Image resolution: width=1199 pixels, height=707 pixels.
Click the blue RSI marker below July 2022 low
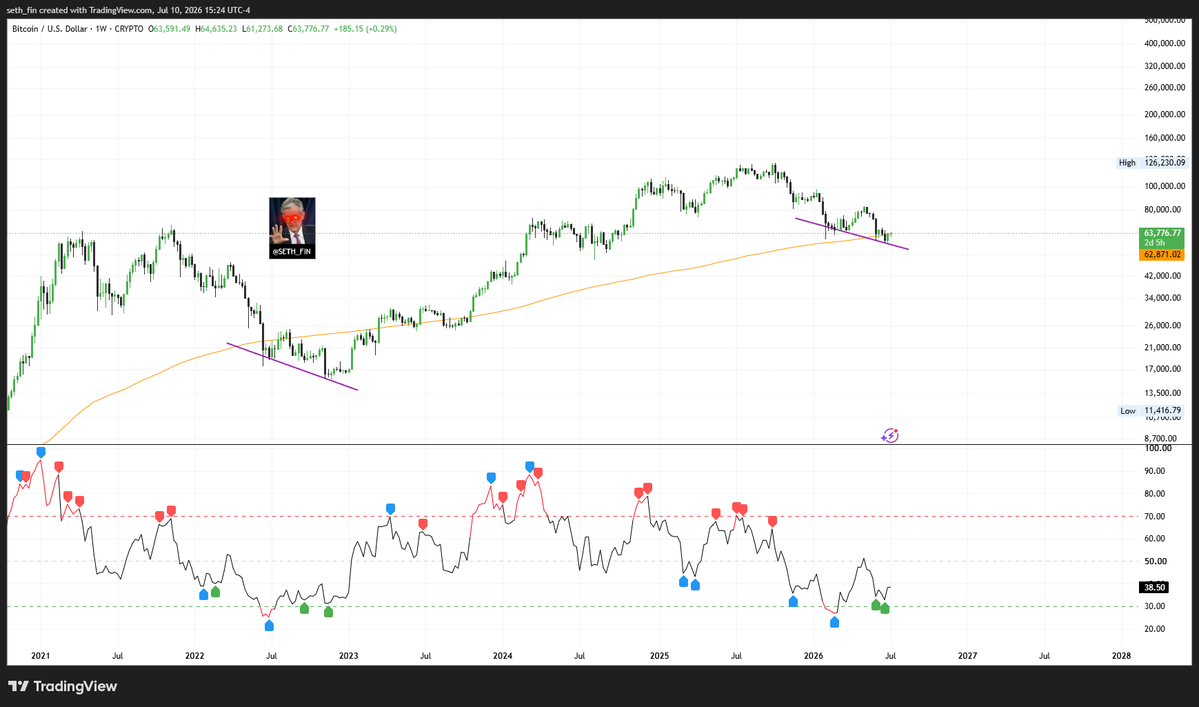[269, 625]
